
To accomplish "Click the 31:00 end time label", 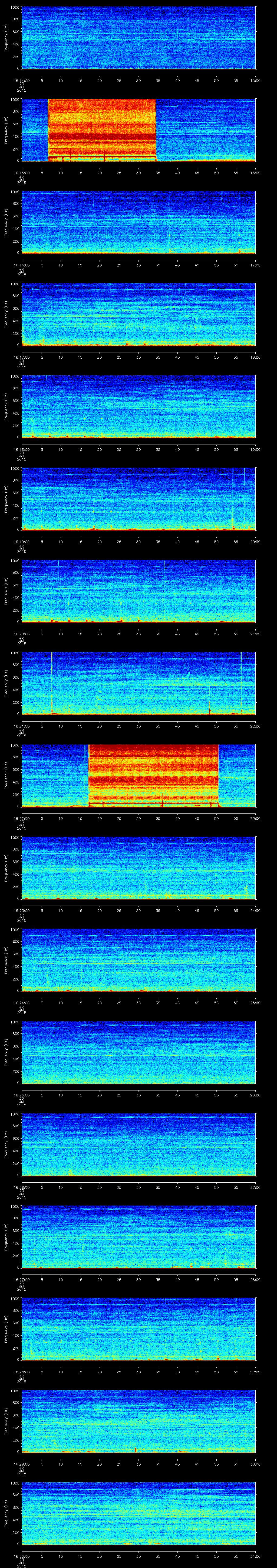I will (x=255, y=1556).
